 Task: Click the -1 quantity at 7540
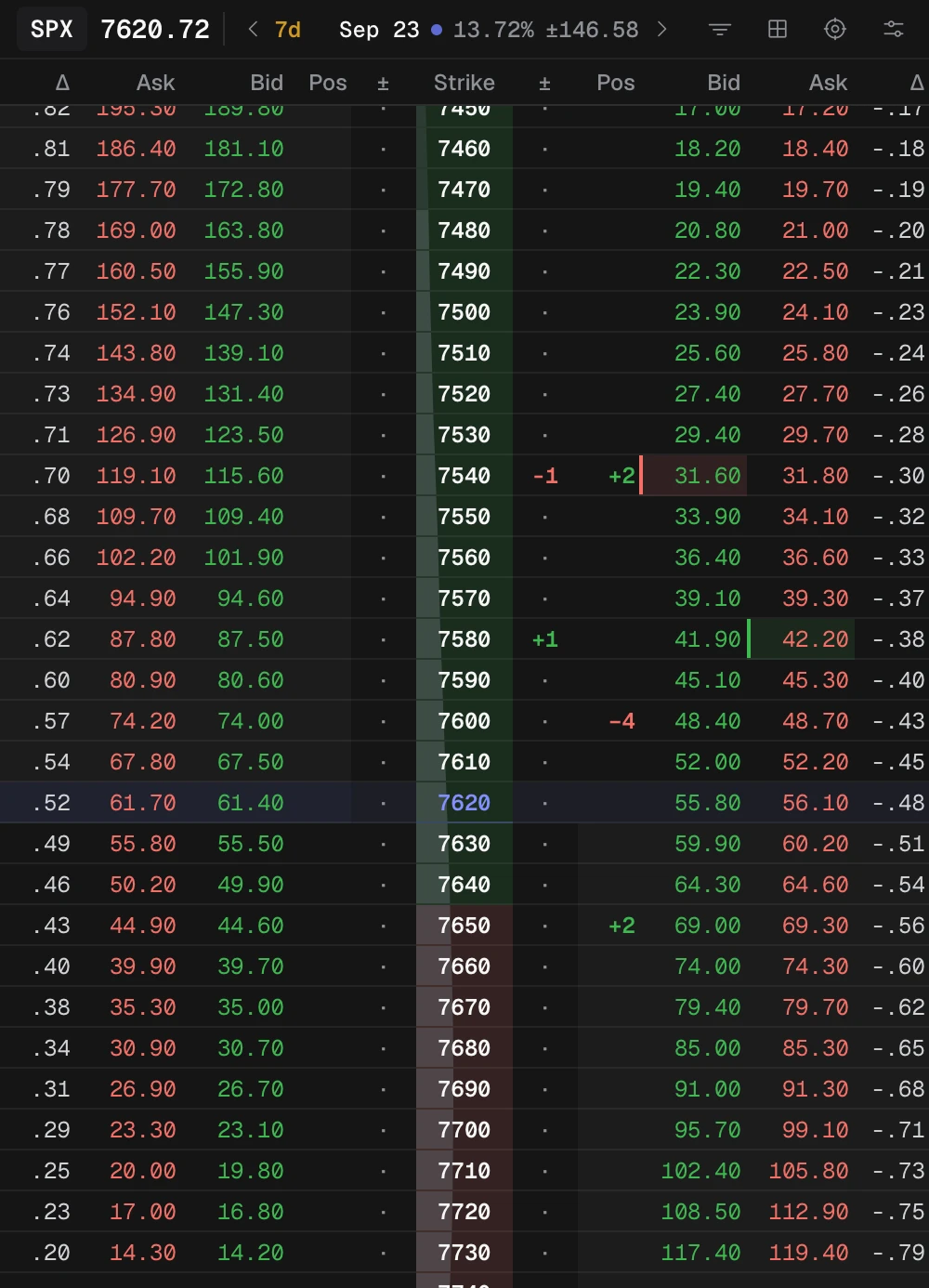coord(545,476)
